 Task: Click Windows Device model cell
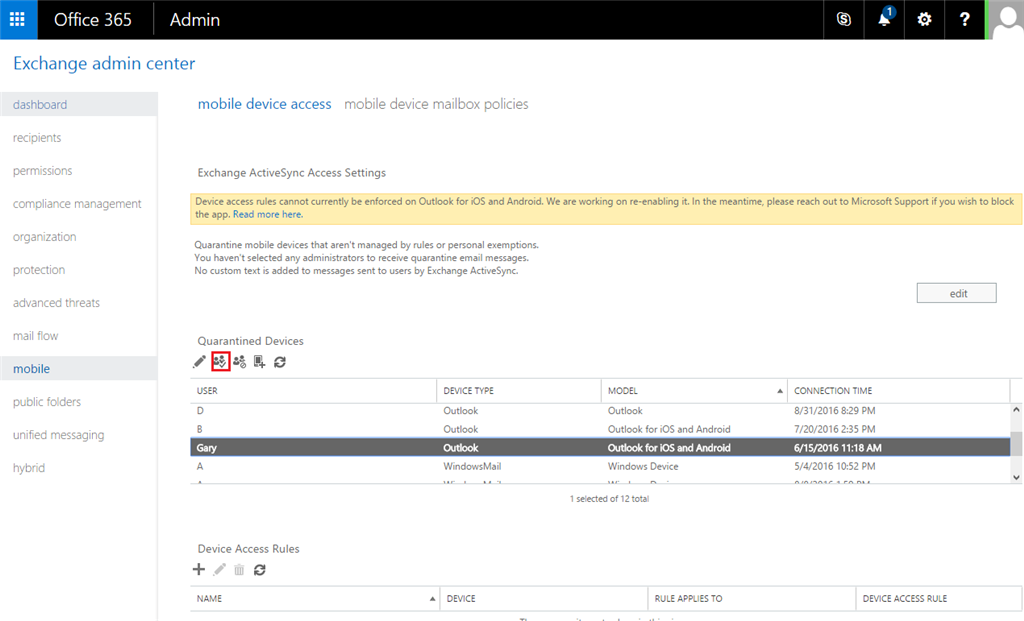pos(643,466)
